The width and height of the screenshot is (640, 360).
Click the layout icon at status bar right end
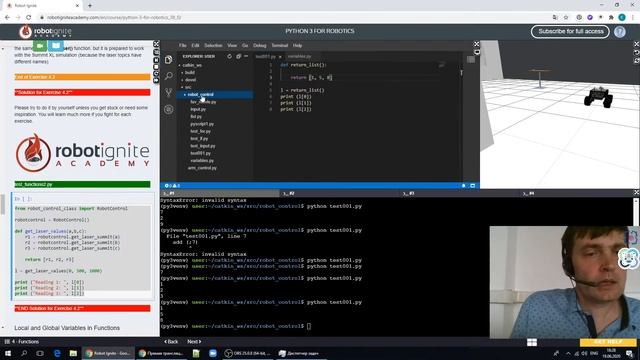click(473, 186)
